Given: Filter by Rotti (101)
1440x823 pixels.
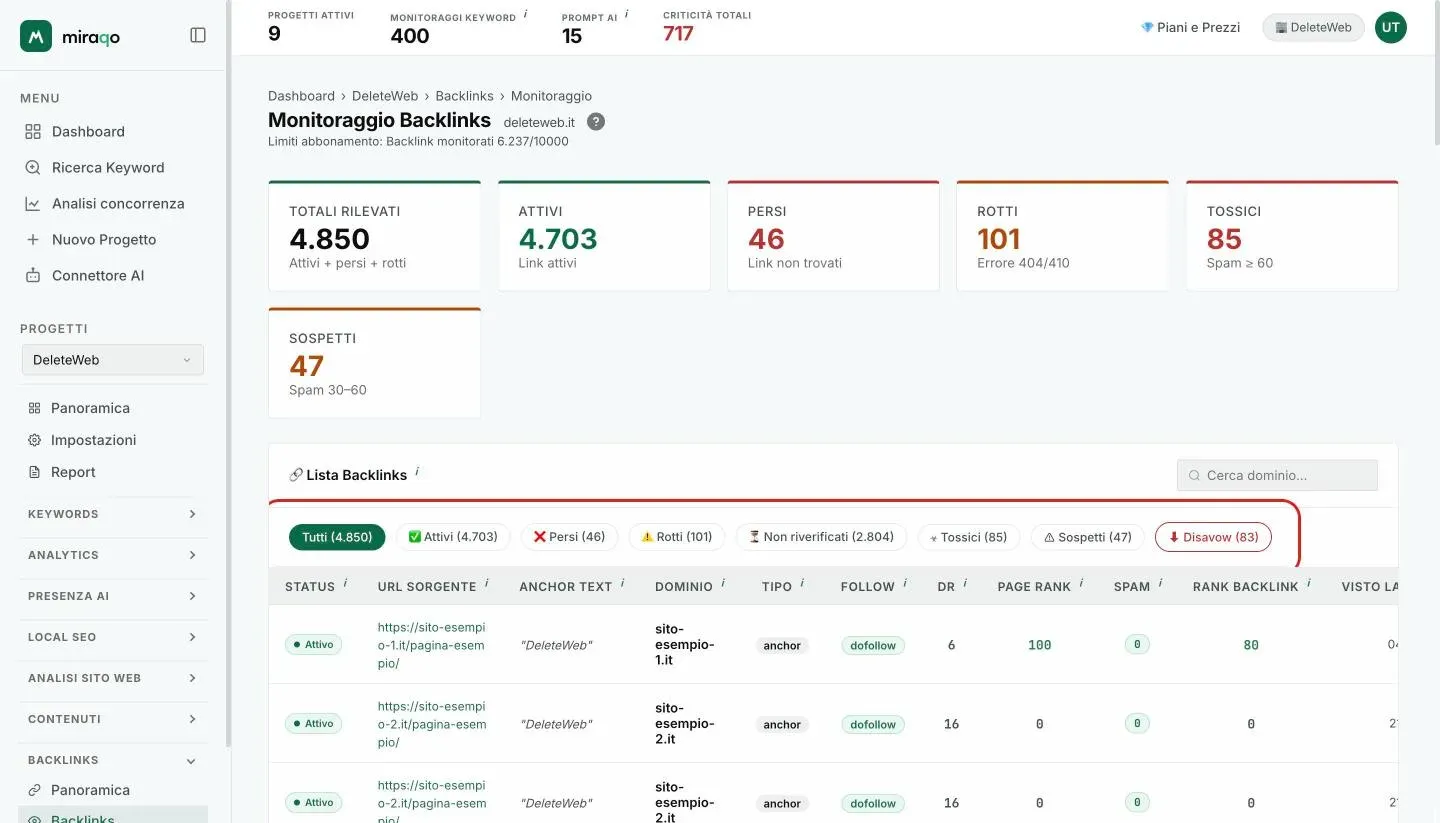Looking at the screenshot, I should (x=677, y=537).
